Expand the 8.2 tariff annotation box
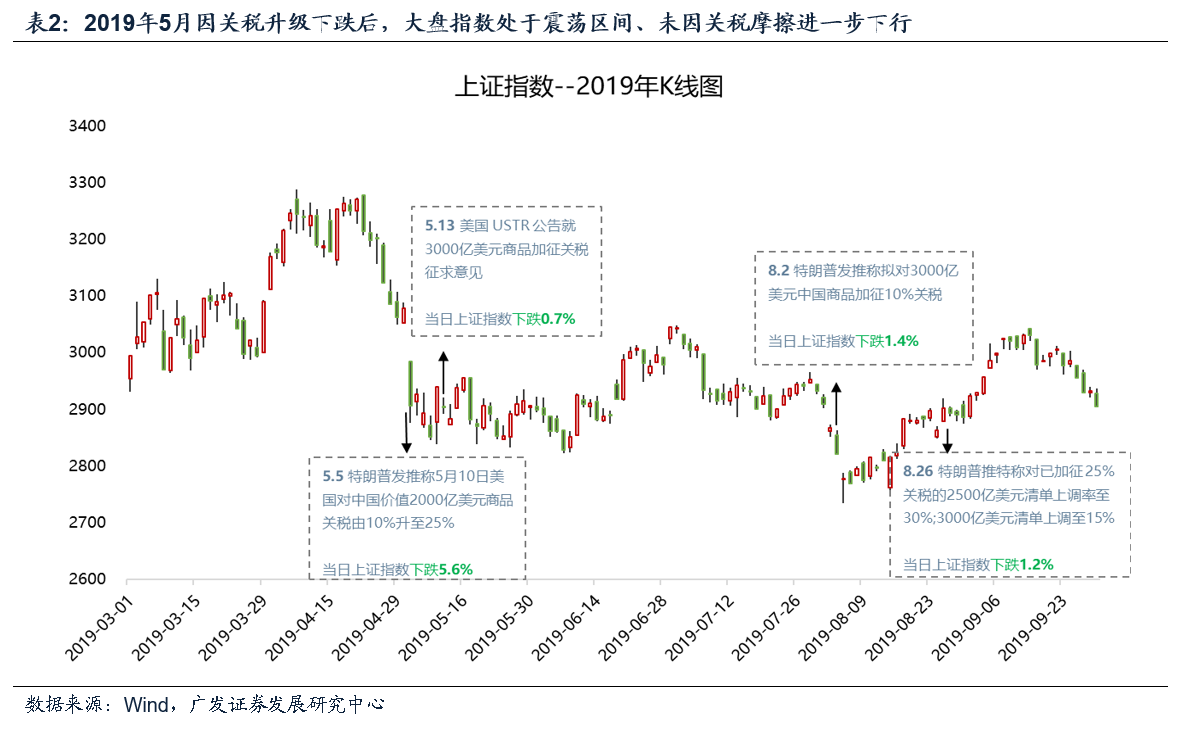Viewport: 1191px width, 731px height. (862, 305)
